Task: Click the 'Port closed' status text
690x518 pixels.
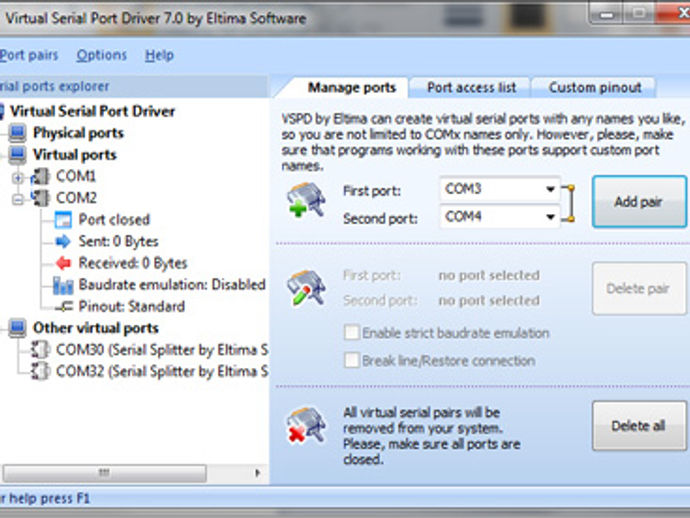Action: [x=114, y=220]
